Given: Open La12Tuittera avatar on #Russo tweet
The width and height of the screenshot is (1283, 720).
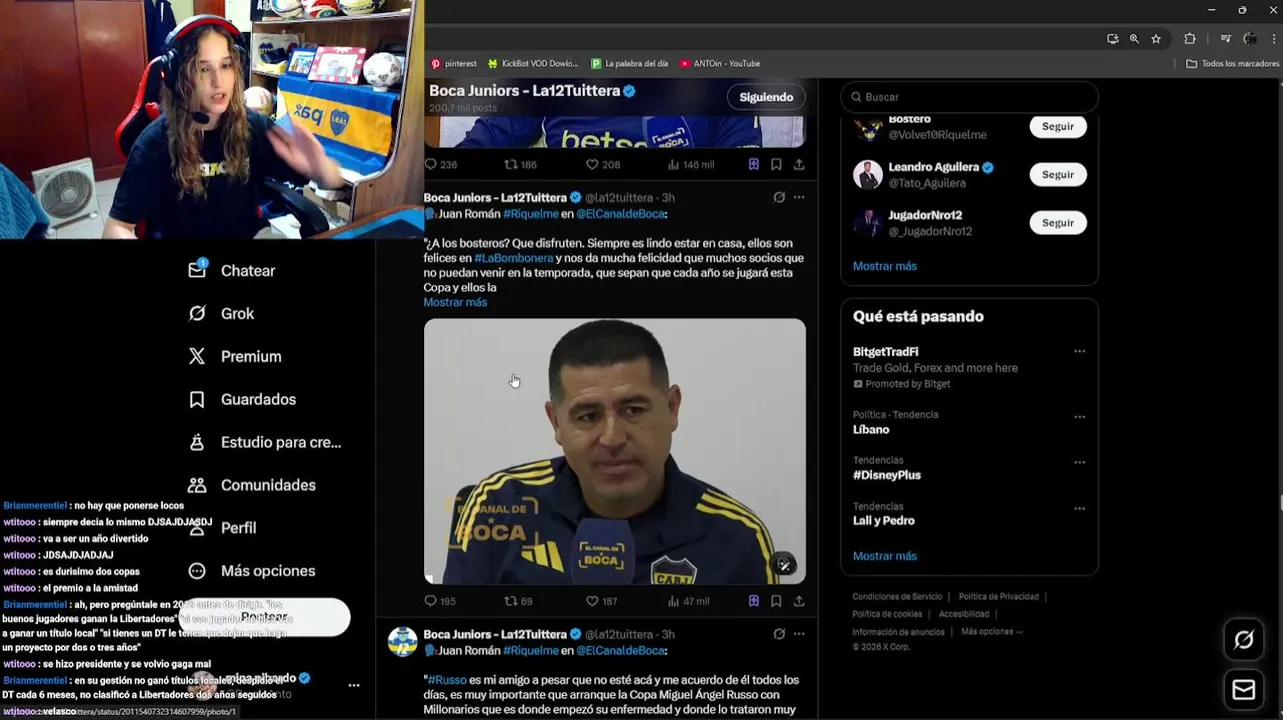Looking at the screenshot, I should [x=402, y=642].
